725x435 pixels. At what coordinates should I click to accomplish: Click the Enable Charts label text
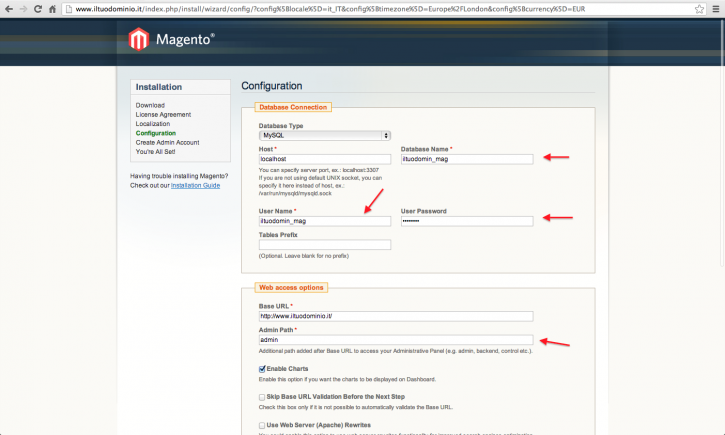pyautogui.click(x=287, y=369)
